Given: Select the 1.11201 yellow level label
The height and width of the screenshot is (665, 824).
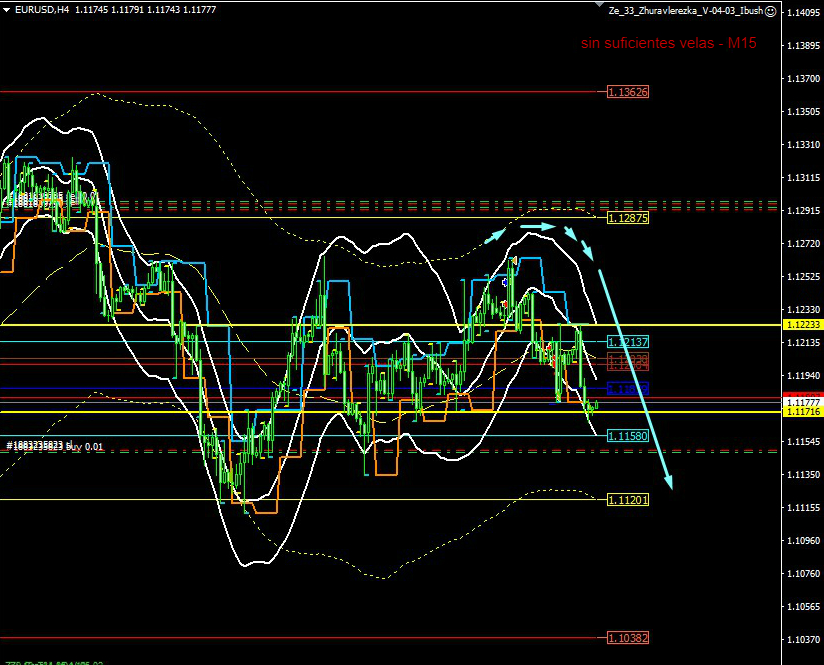Looking at the screenshot, I should pos(628,499).
